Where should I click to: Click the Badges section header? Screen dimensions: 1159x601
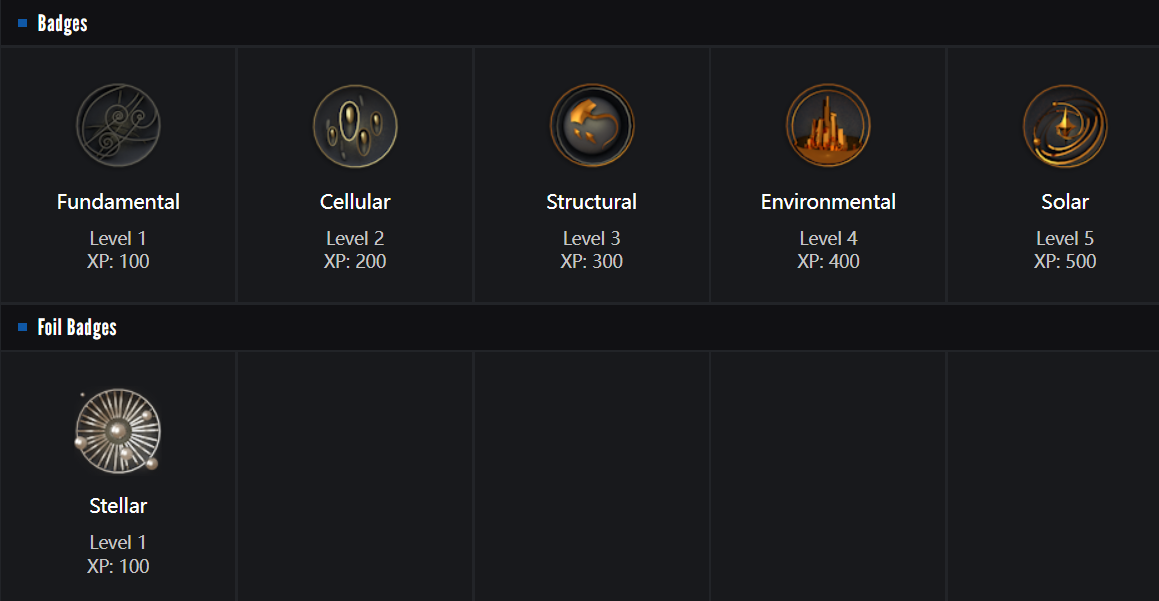pyautogui.click(x=62, y=23)
